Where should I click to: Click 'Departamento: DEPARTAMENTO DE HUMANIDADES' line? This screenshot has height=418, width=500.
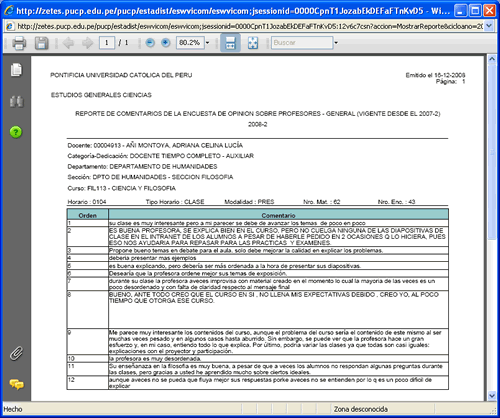(142, 166)
